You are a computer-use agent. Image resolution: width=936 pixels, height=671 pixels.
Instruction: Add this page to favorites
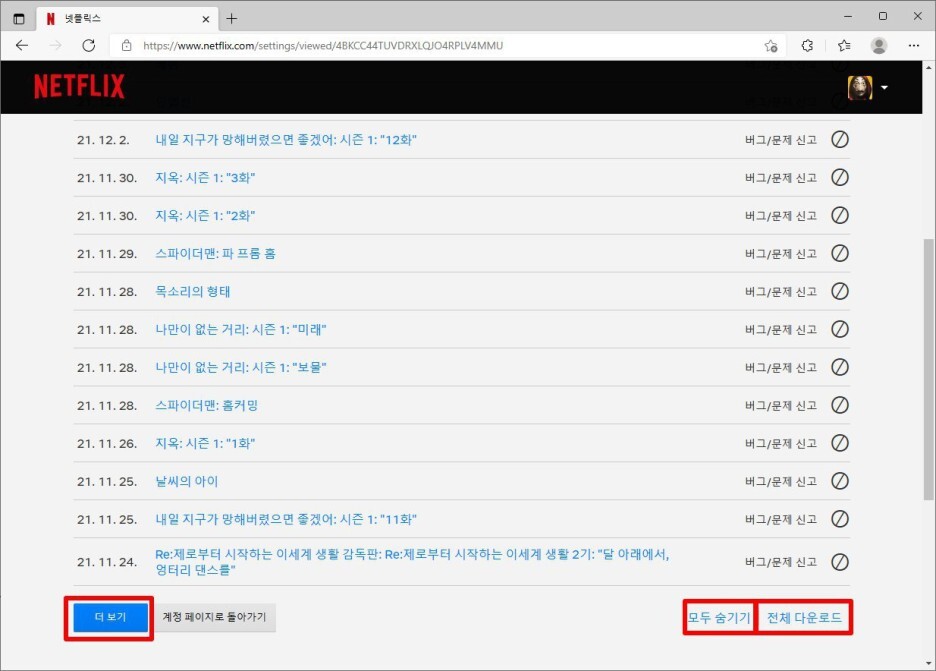[771, 45]
